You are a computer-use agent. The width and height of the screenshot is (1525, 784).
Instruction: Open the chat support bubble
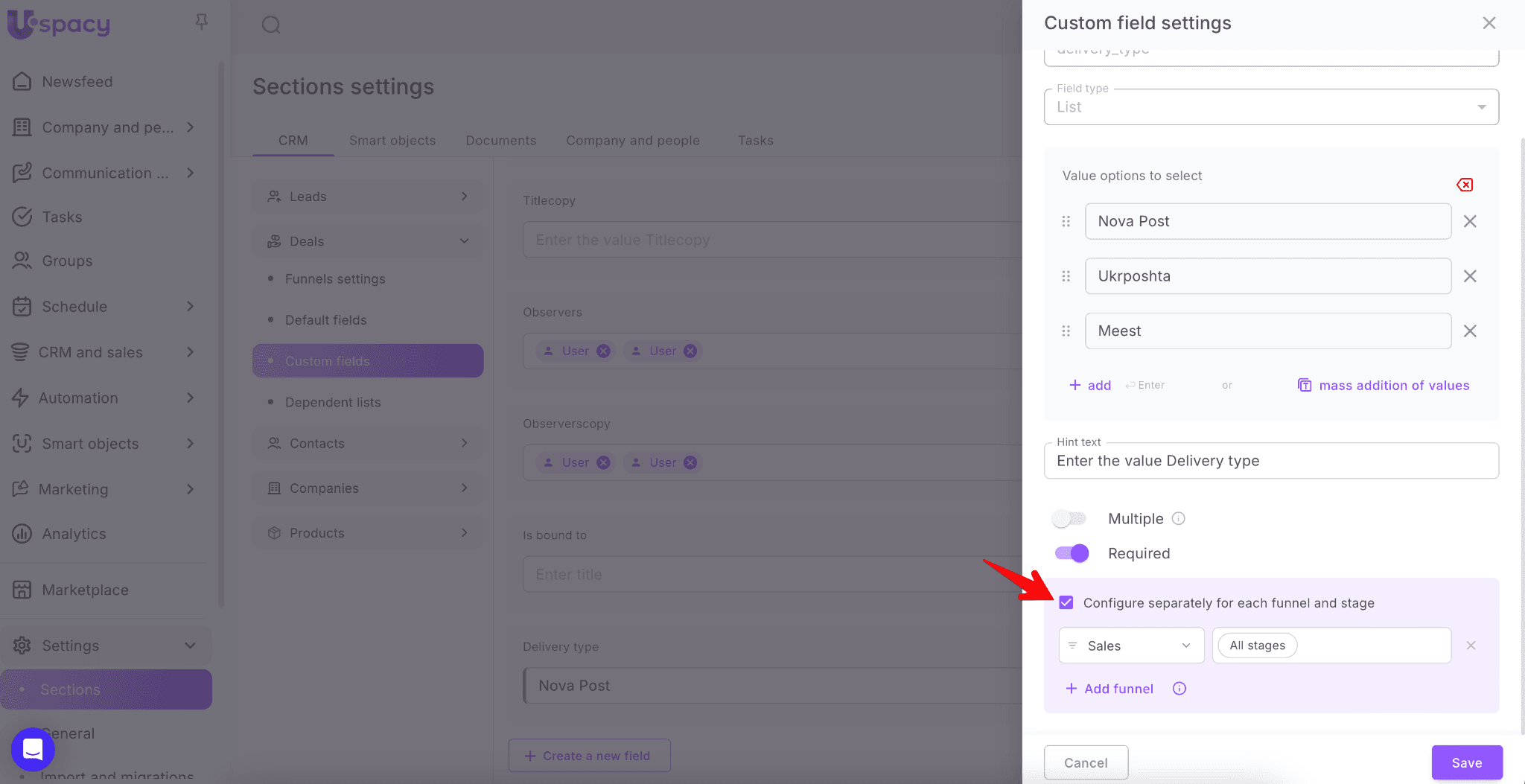(x=33, y=749)
